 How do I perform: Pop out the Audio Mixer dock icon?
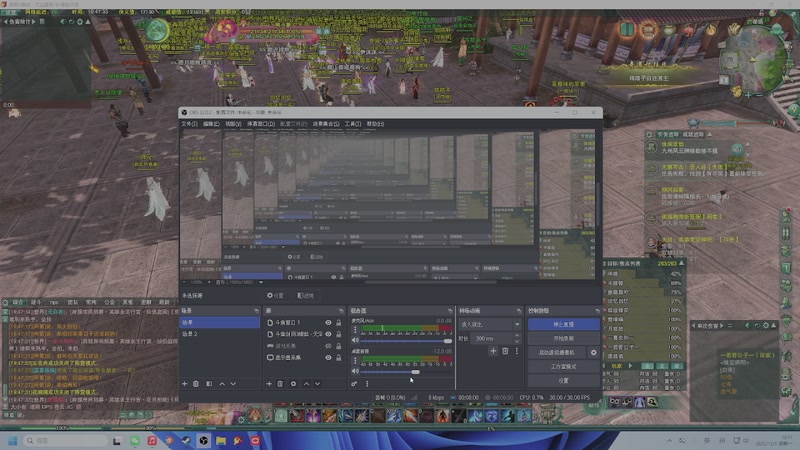point(450,311)
